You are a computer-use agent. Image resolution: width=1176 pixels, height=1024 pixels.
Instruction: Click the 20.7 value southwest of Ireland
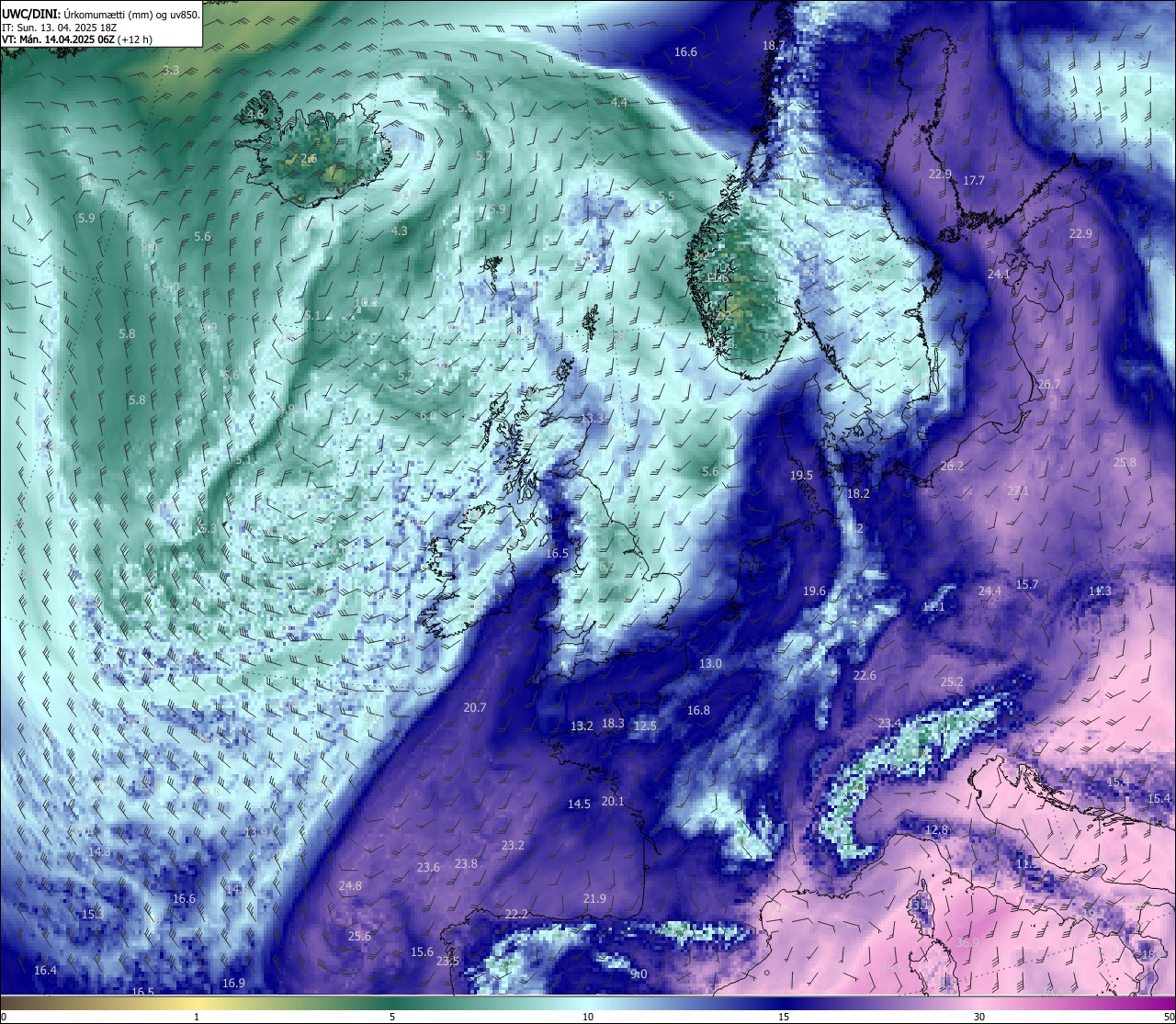(x=475, y=707)
